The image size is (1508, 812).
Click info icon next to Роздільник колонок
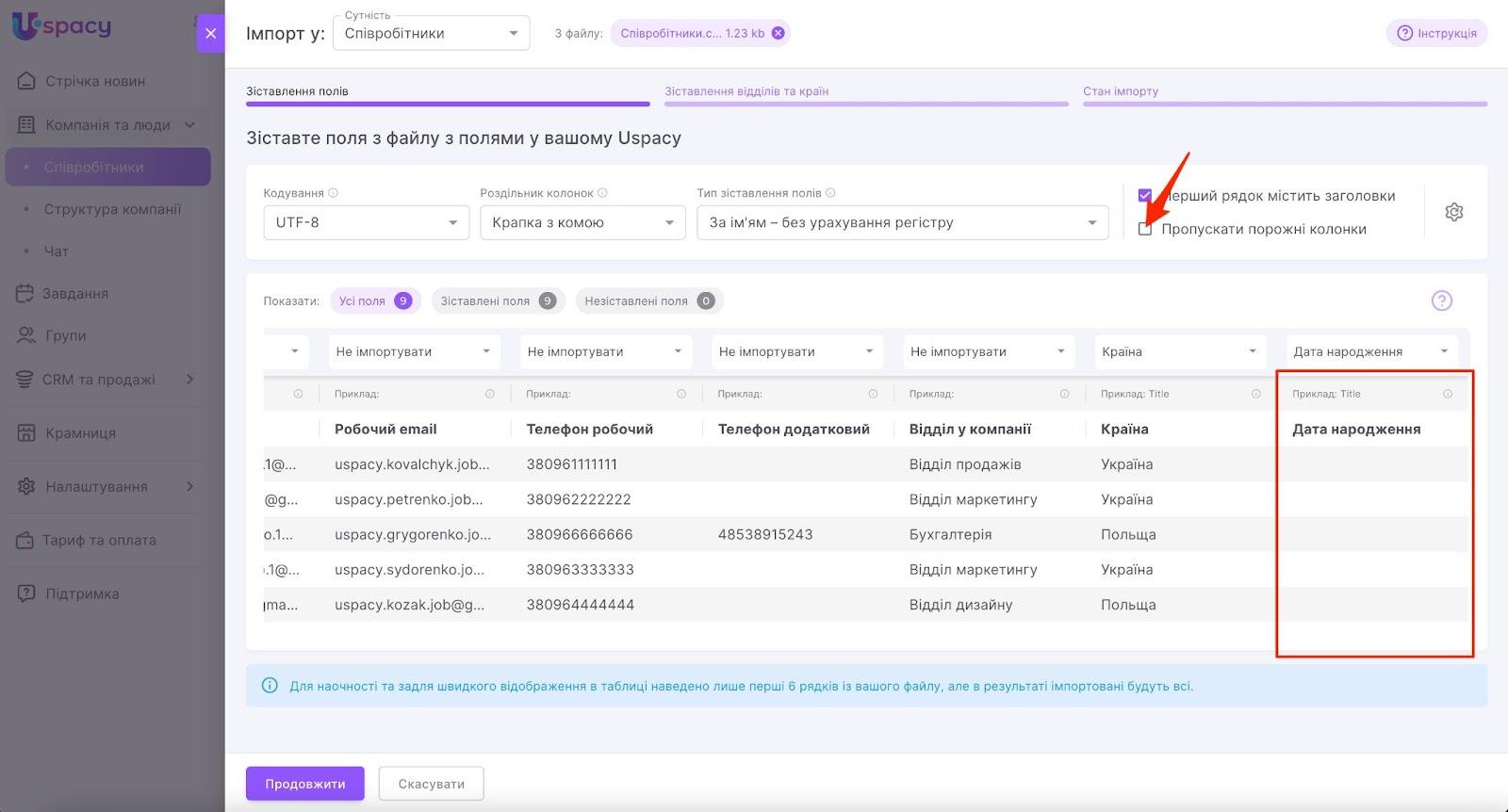pyautogui.click(x=603, y=193)
